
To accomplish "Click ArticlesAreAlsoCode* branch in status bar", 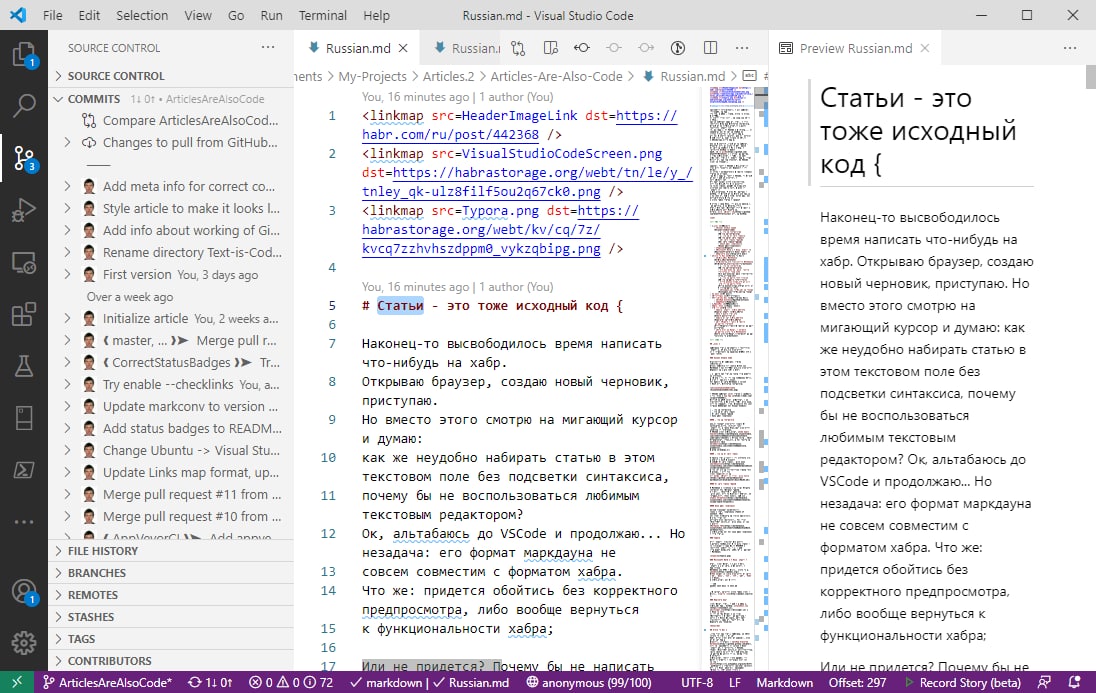I will (x=107, y=682).
